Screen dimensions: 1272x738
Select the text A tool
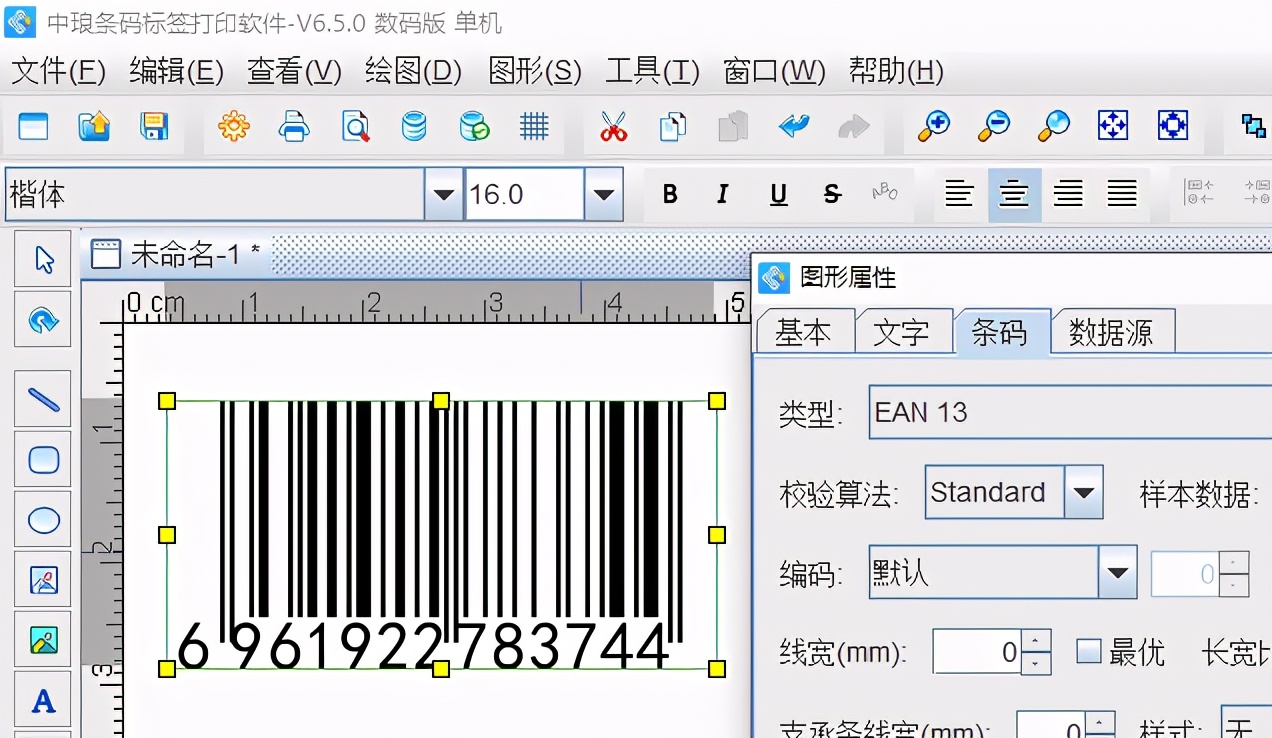[x=43, y=699]
